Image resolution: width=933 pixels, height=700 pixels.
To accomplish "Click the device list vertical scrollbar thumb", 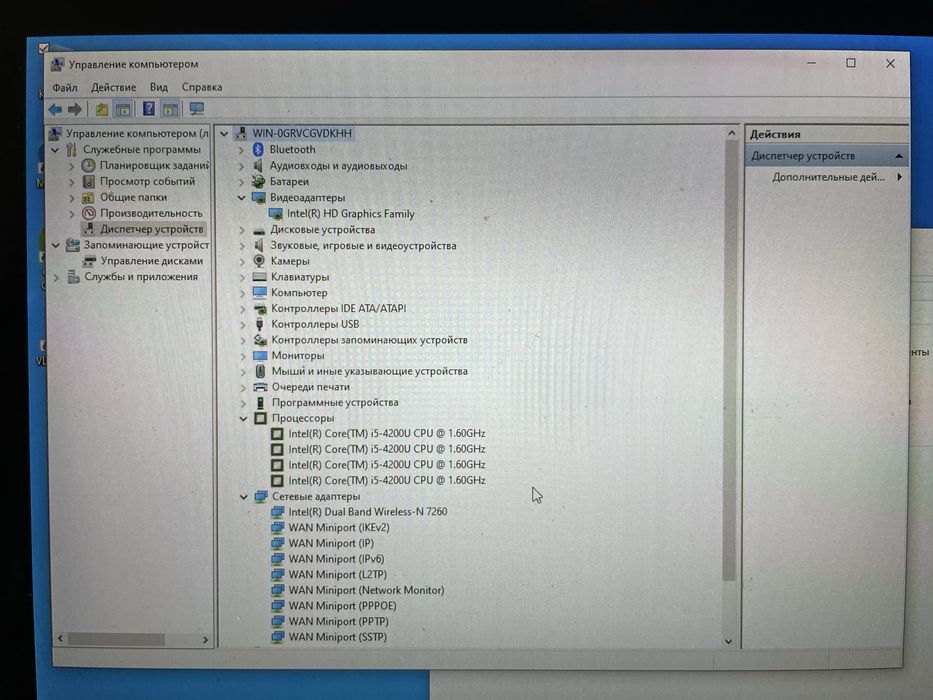I will [730, 362].
